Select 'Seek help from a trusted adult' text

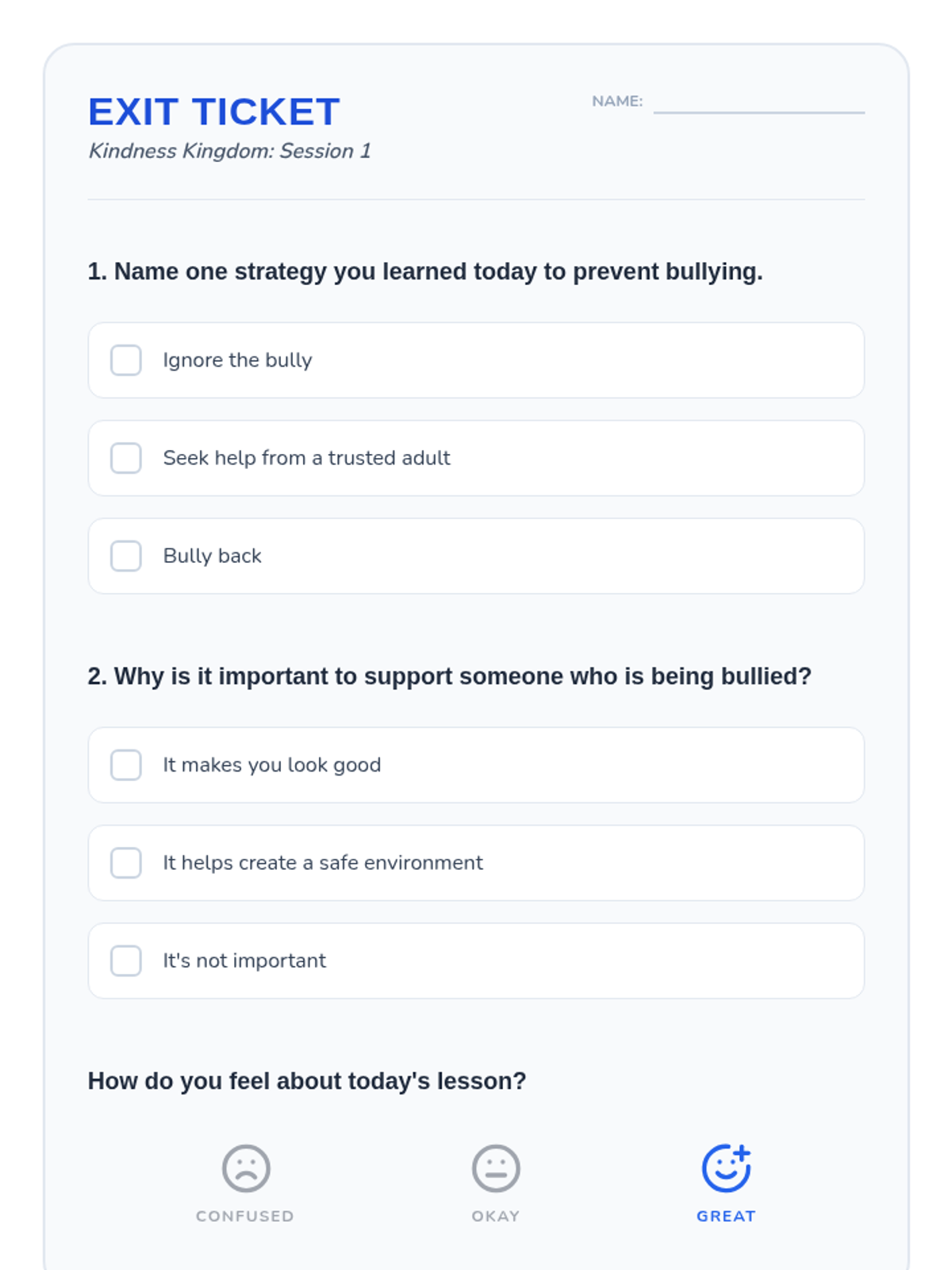tap(306, 458)
